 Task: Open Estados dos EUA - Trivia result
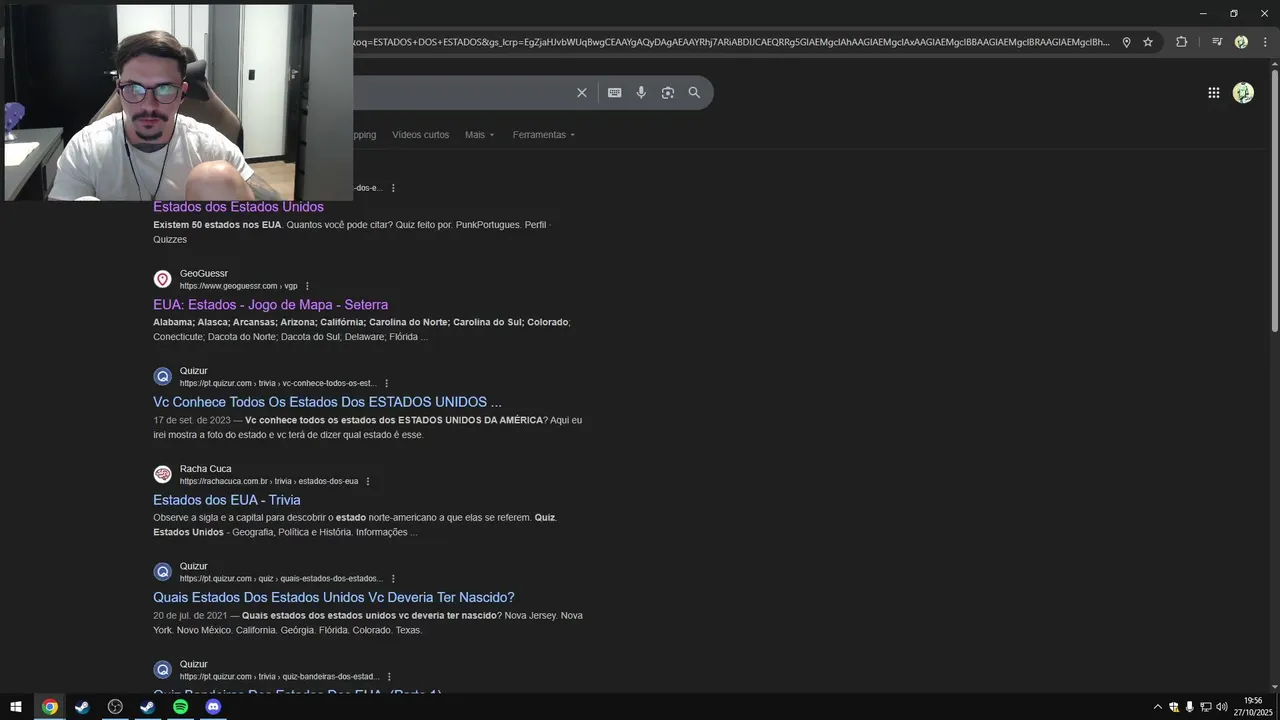(226, 500)
